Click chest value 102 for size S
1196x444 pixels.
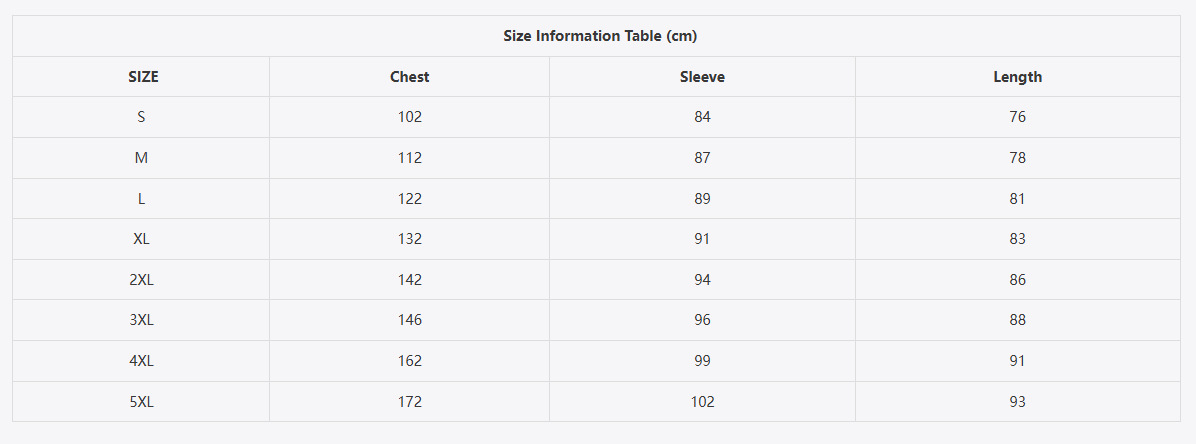[410, 117]
